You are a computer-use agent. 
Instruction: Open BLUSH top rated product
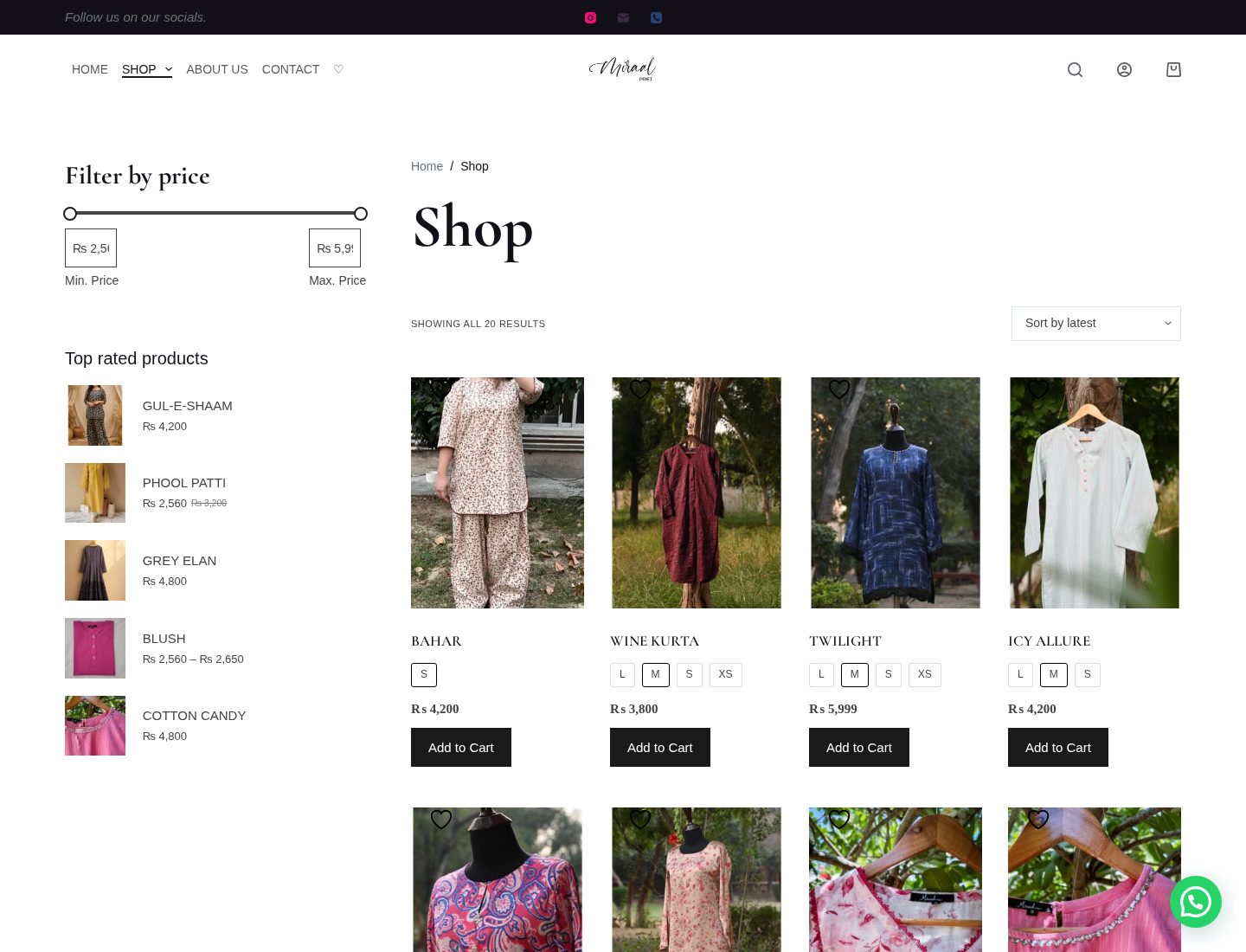point(164,639)
